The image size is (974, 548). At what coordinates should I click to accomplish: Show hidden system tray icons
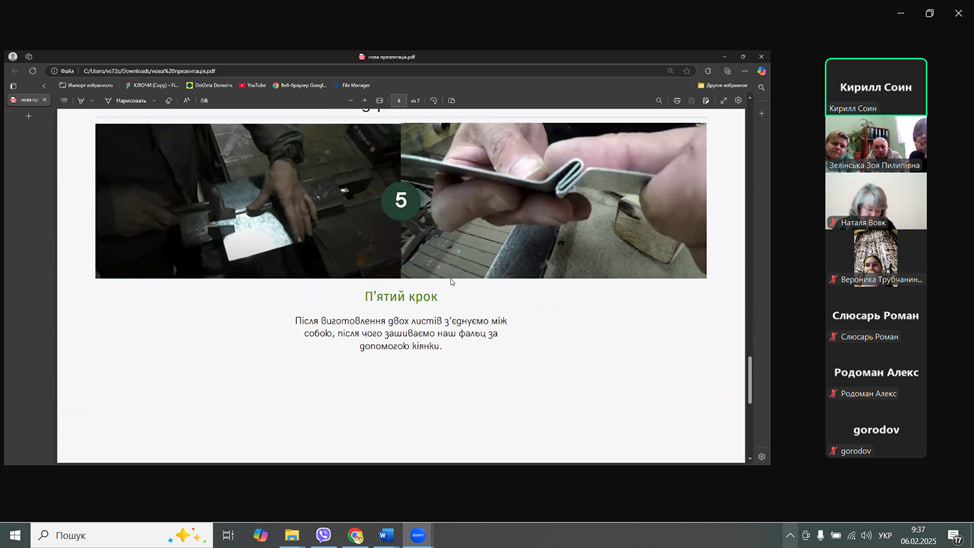click(790, 536)
